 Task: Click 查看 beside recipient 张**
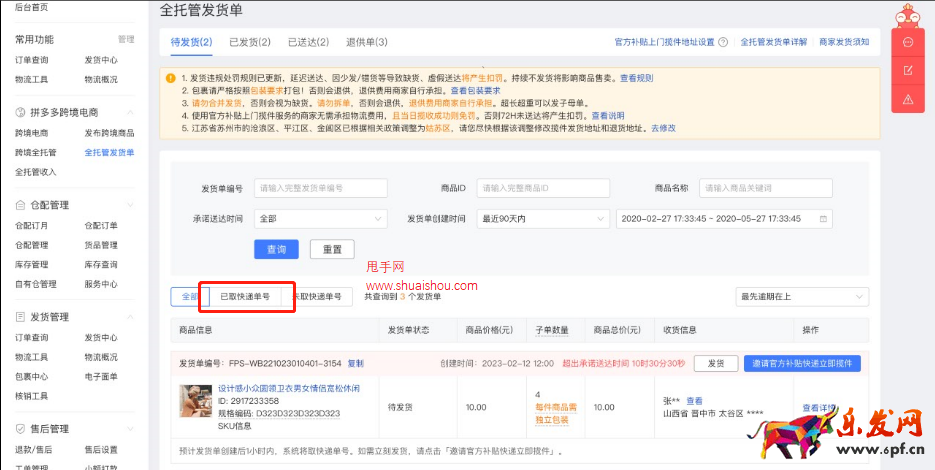pos(695,401)
